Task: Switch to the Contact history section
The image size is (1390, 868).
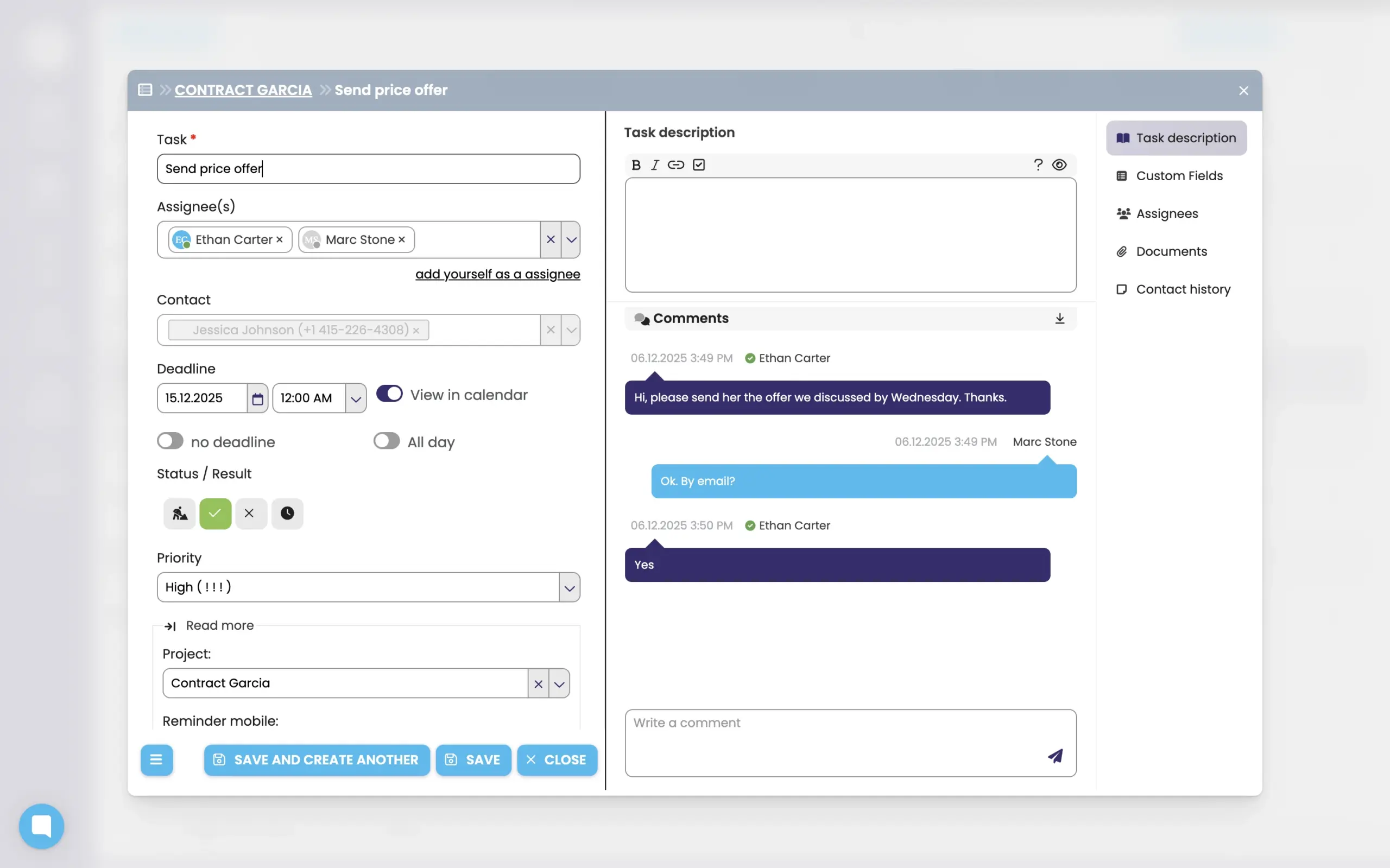Action: [x=1182, y=289]
